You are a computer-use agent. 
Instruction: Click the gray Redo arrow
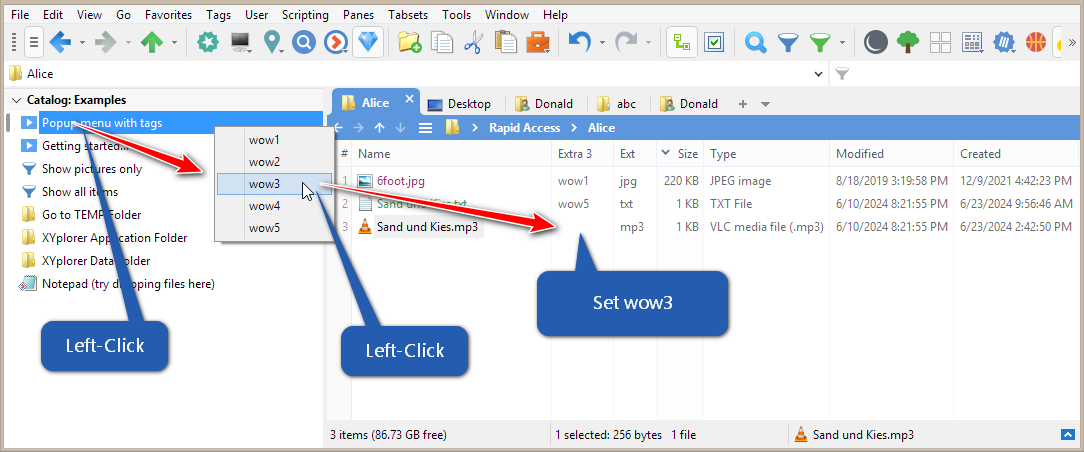(x=626, y=43)
